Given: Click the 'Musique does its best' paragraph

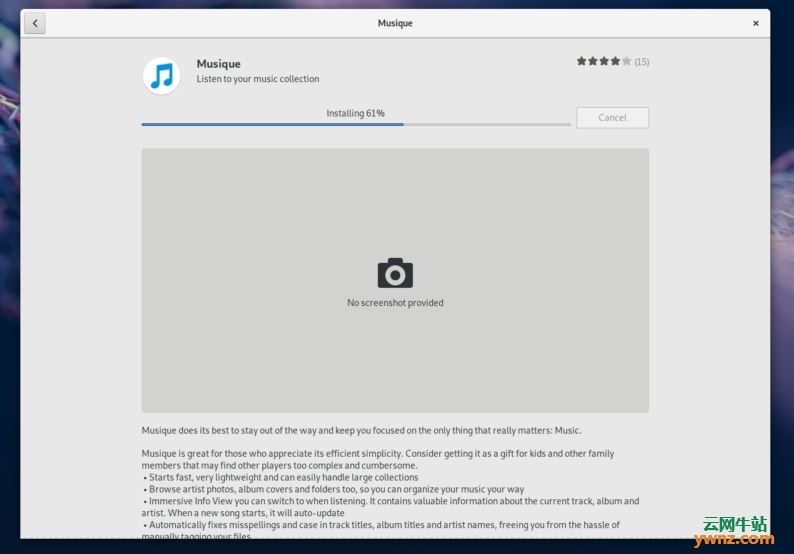Looking at the screenshot, I should click(x=361, y=430).
